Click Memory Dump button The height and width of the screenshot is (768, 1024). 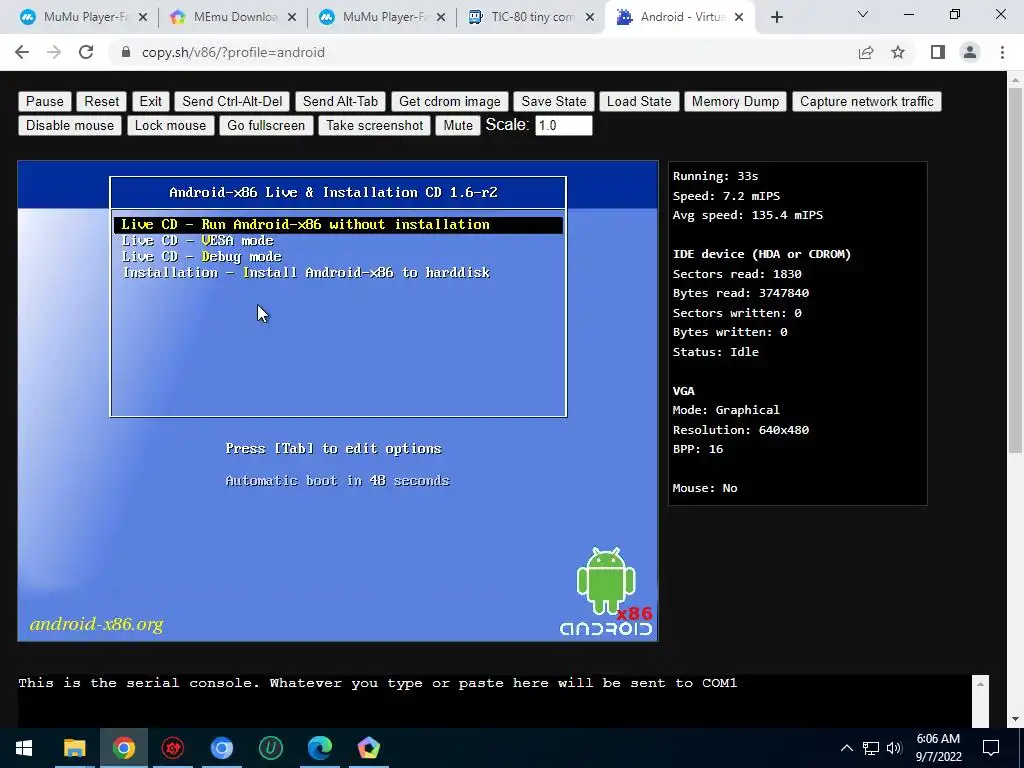click(x=735, y=101)
